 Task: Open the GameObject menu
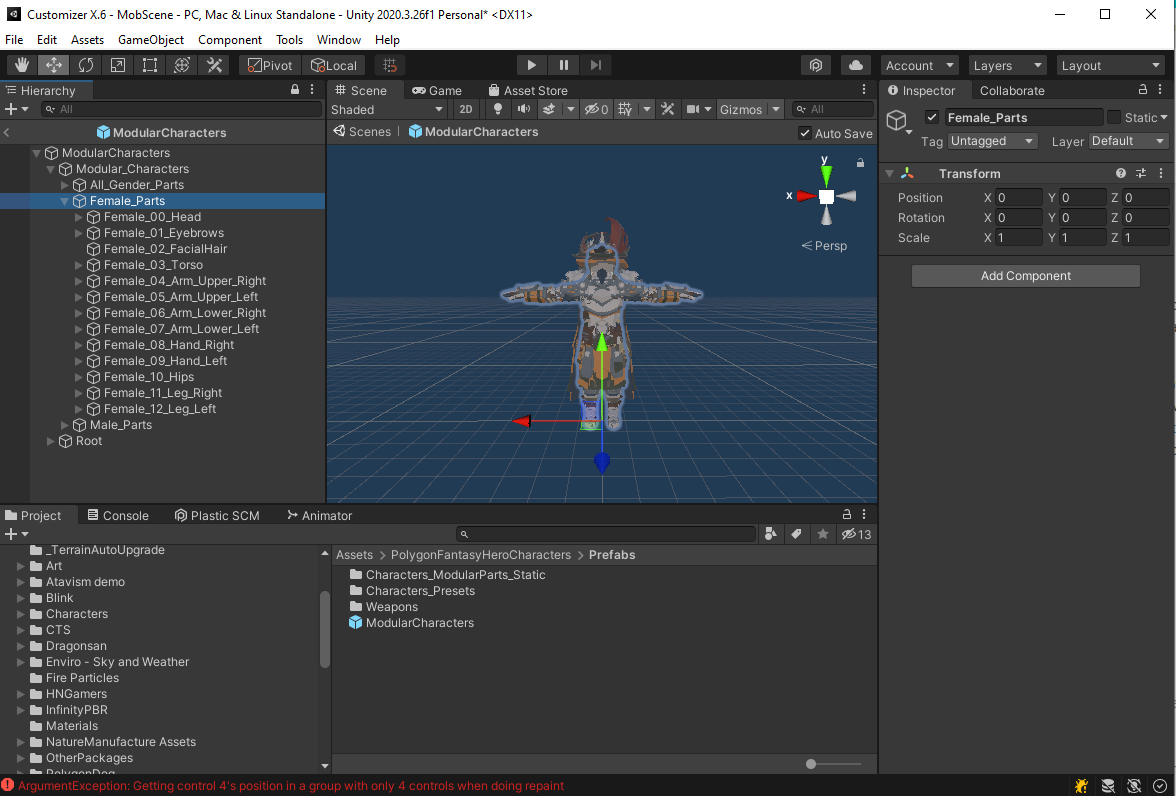tap(151, 40)
